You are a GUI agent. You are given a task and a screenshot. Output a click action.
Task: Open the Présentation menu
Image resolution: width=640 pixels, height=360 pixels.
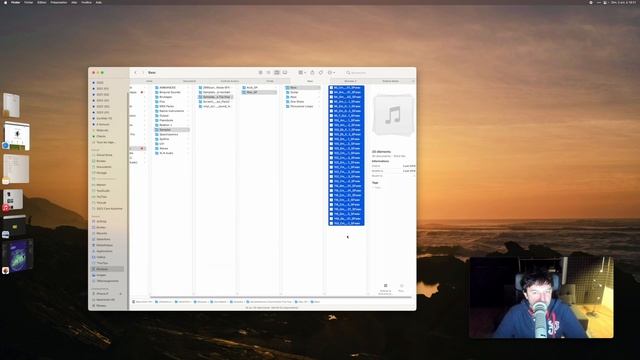(59, 2)
